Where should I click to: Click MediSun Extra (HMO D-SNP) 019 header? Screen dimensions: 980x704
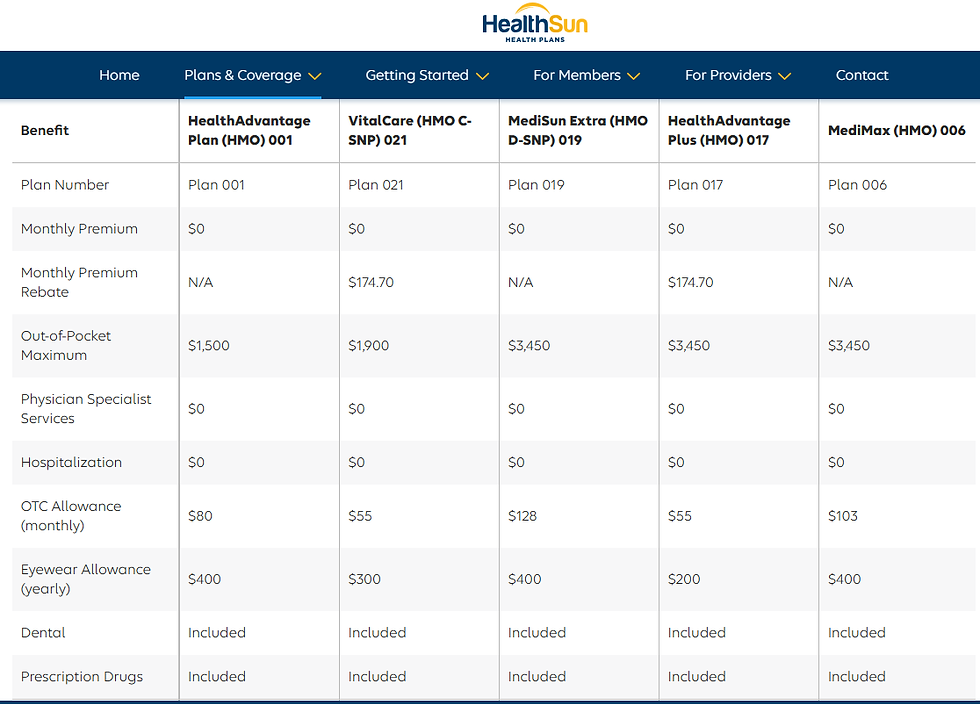[x=577, y=130]
